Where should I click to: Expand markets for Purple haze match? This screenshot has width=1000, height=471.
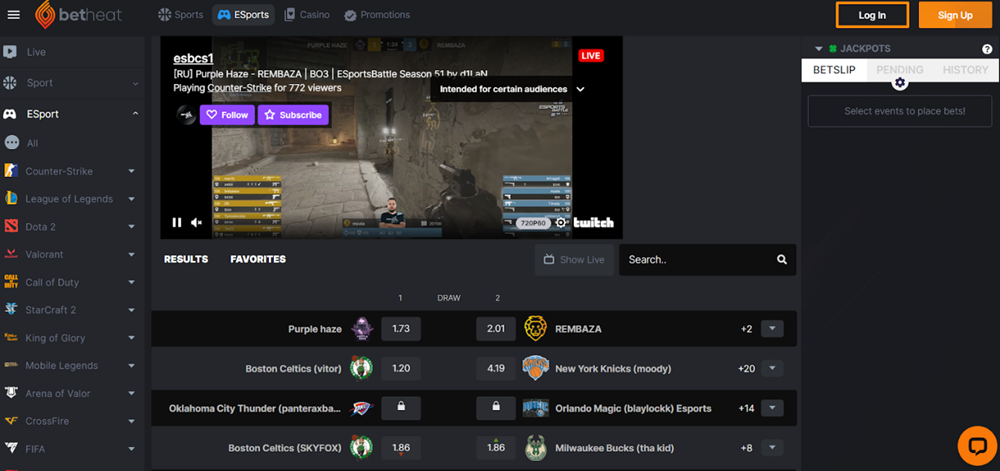coord(771,329)
